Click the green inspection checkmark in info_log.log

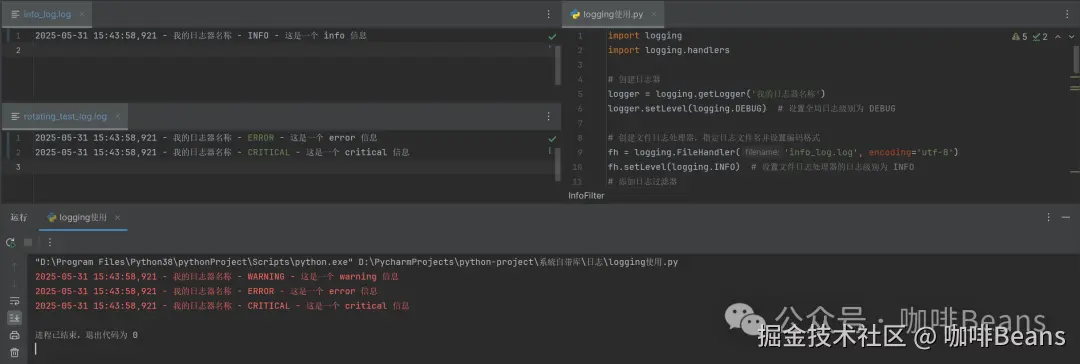click(x=552, y=36)
